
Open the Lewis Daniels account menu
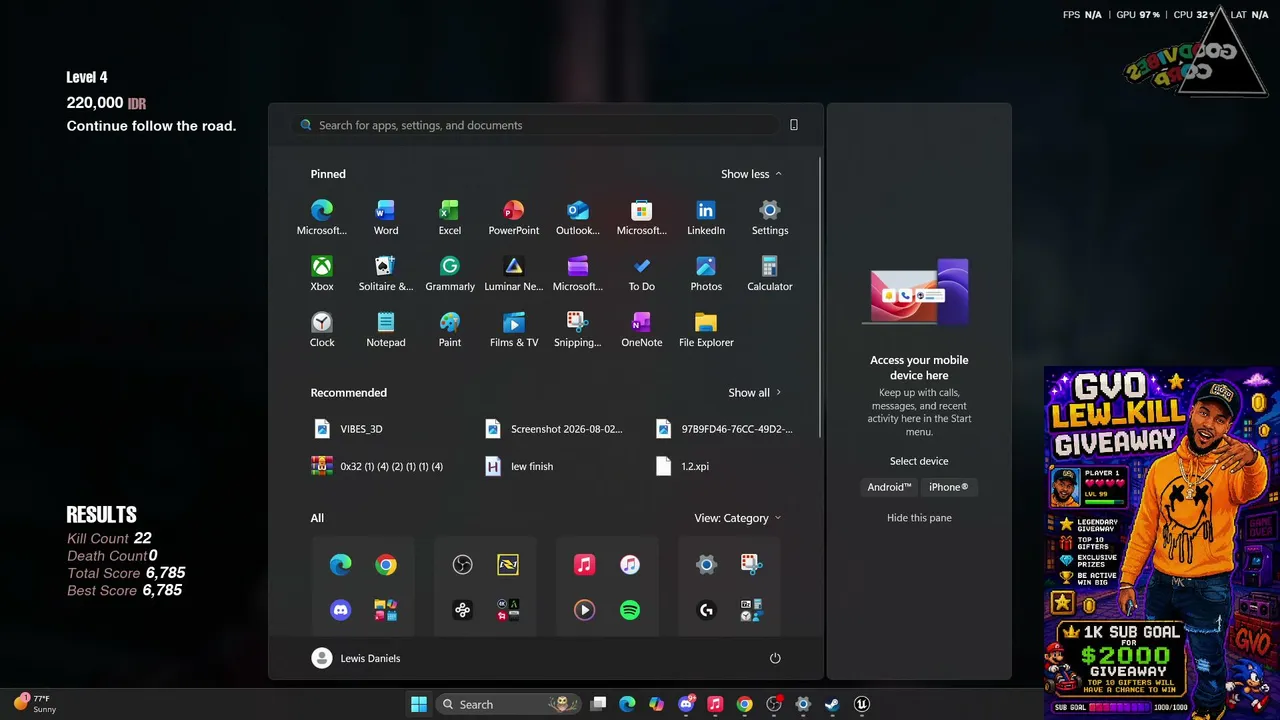[x=356, y=658]
